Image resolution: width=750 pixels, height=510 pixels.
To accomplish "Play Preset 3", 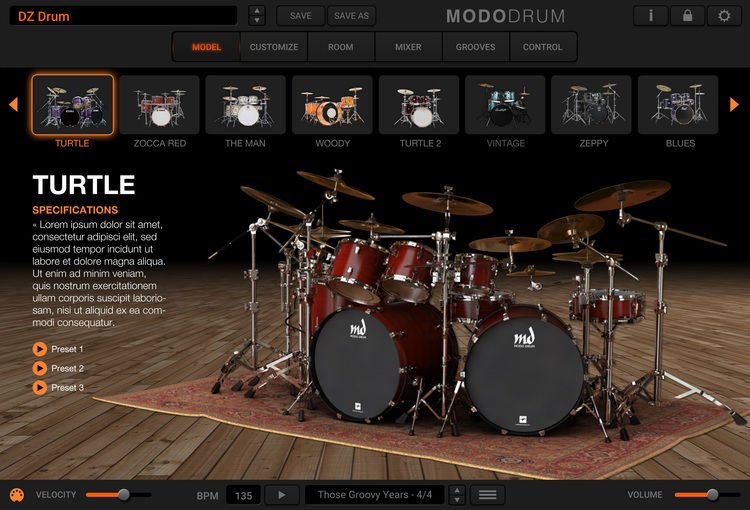I will pyautogui.click(x=40, y=388).
